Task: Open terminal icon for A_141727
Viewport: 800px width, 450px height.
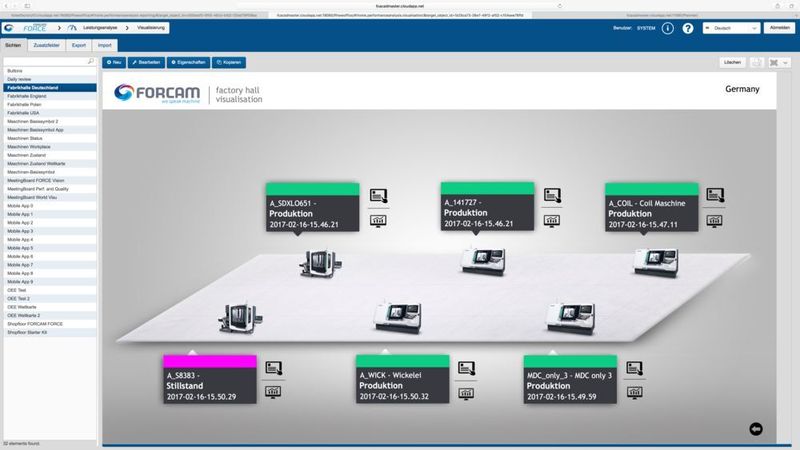Action: click(x=552, y=195)
